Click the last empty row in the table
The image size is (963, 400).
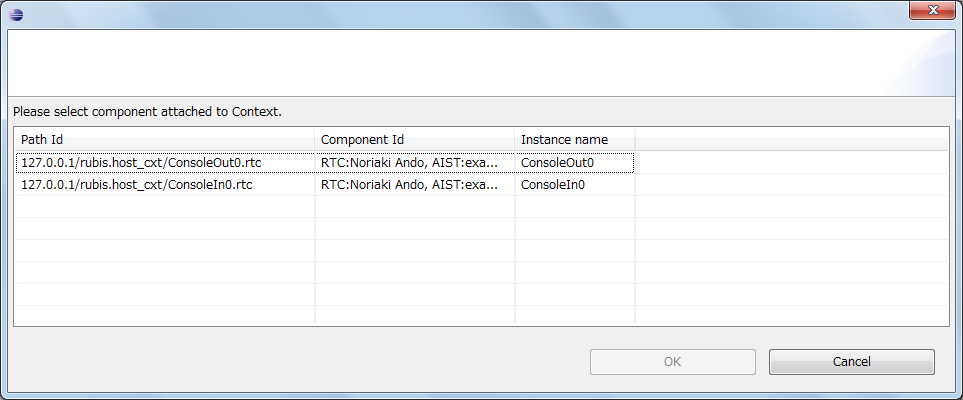pyautogui.click(x=482, y=316)
